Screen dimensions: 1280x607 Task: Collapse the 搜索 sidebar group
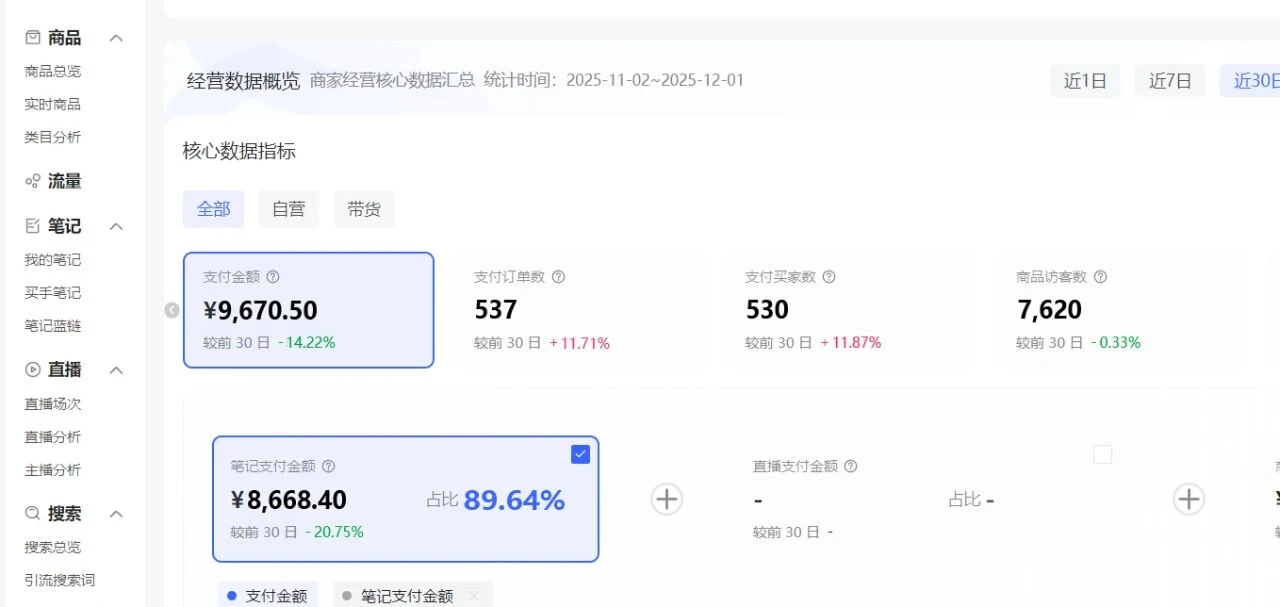click(x=117, y=514)
